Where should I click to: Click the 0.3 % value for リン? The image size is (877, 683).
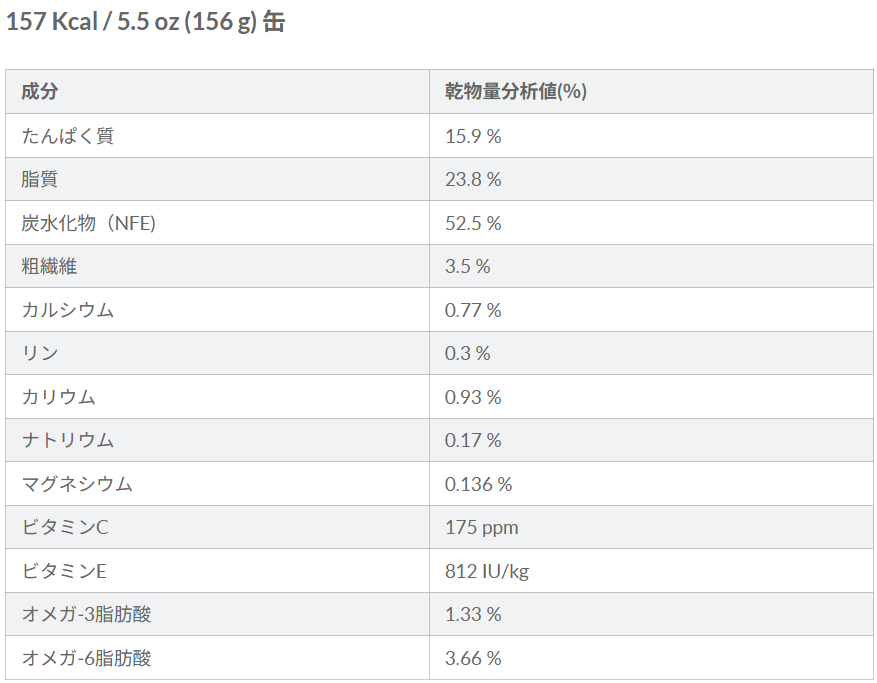pyautogui.click(x=467, y=353)
